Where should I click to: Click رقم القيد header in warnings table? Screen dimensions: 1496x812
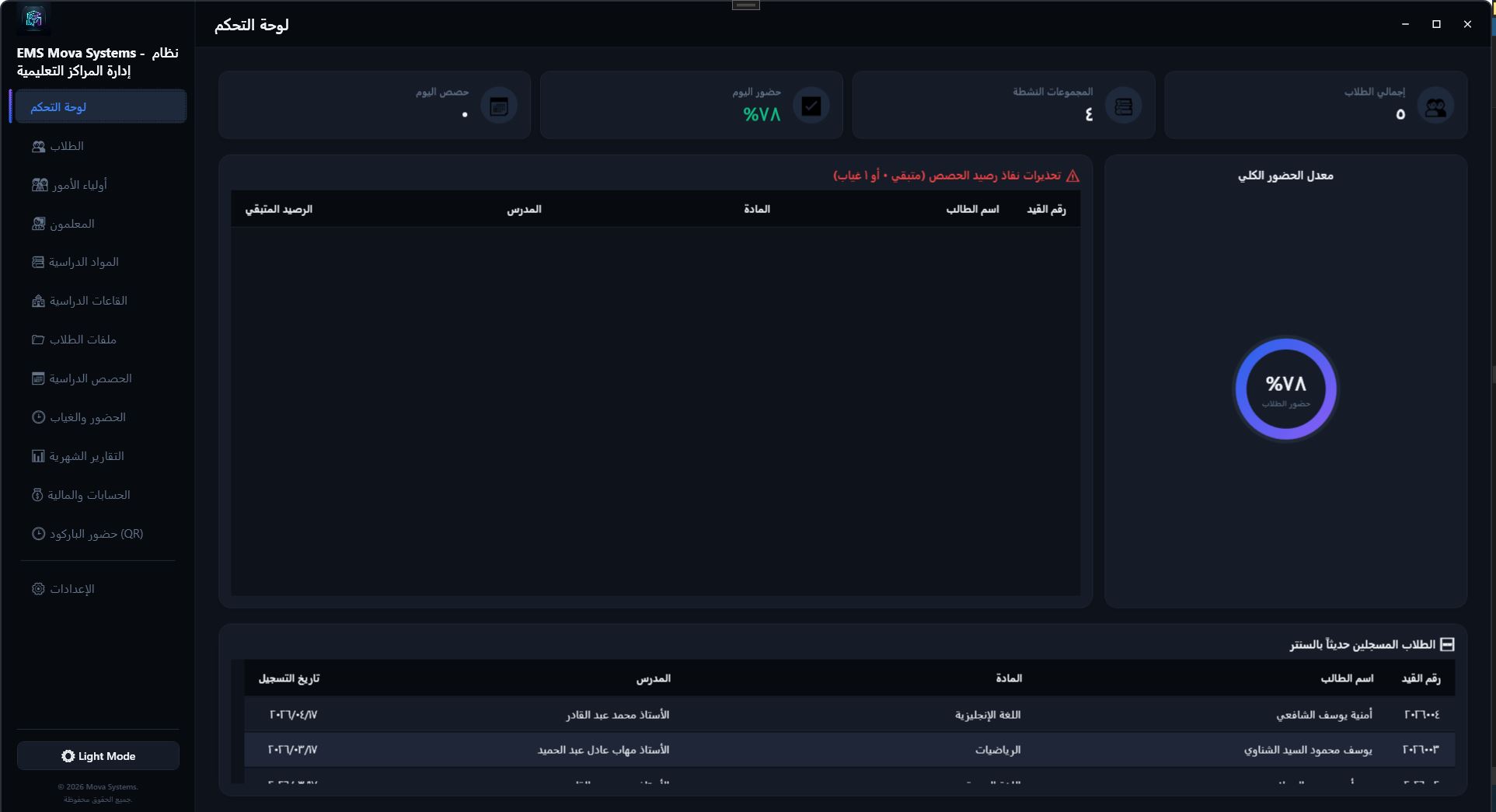pyautogui.click(x=1046, y=209)
